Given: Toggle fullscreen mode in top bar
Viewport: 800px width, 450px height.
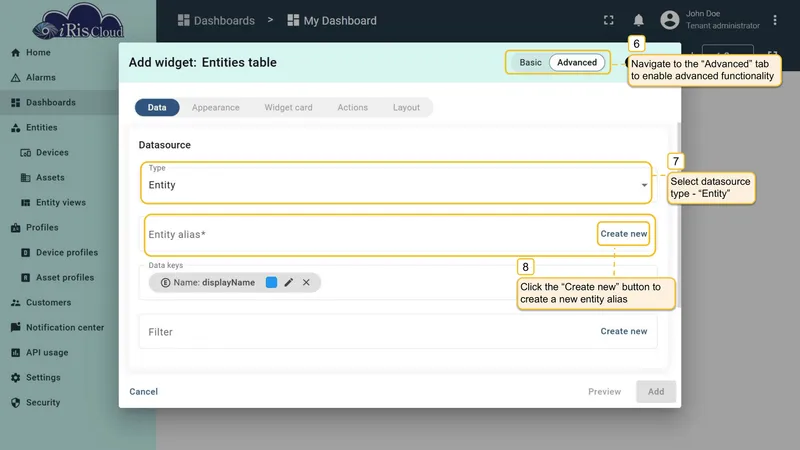Looking at the screenshot, I should pos(609,20).
